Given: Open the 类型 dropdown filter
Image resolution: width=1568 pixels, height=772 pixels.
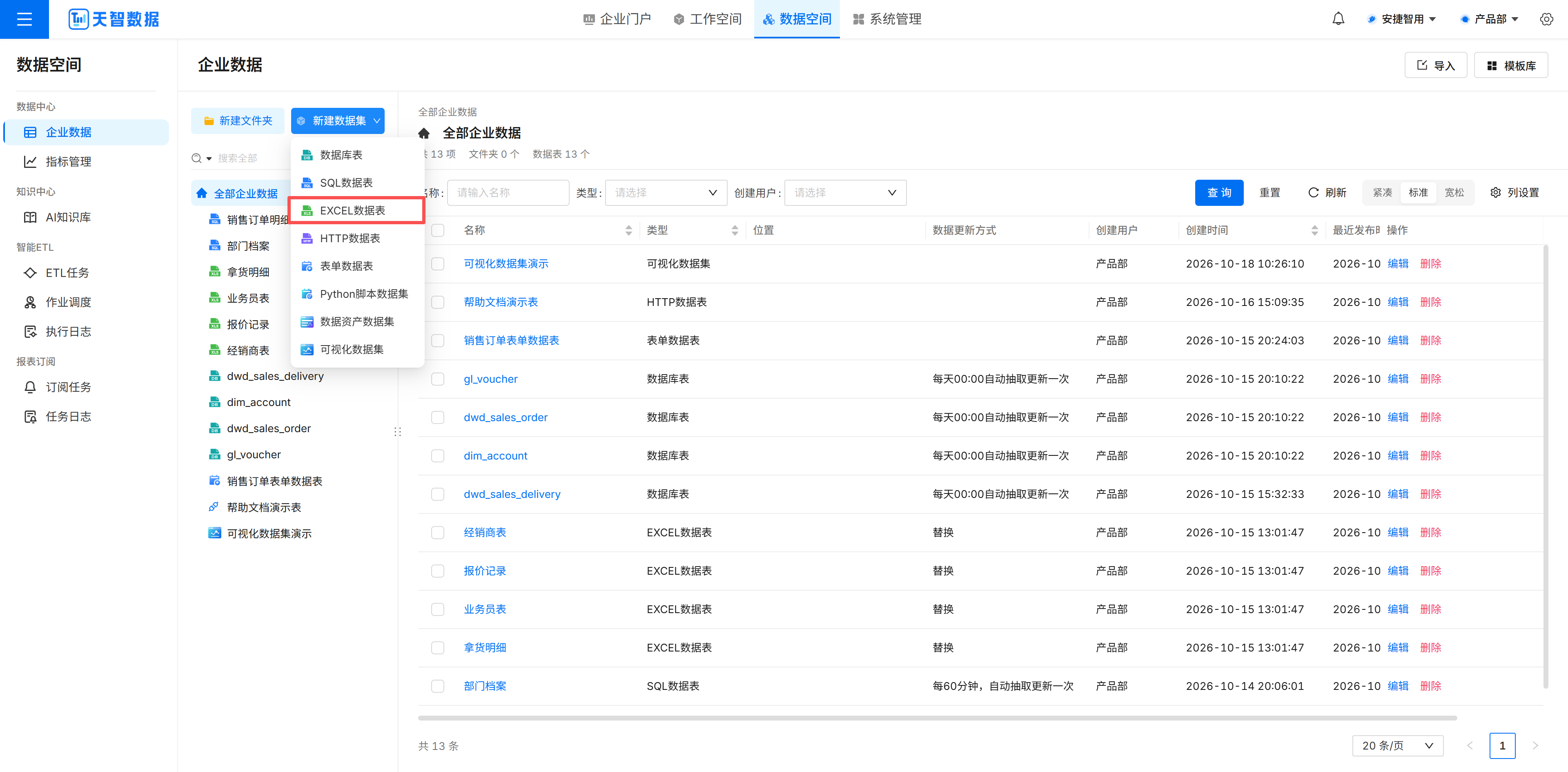Looking at the screenshot, I should tap(666, 192).
